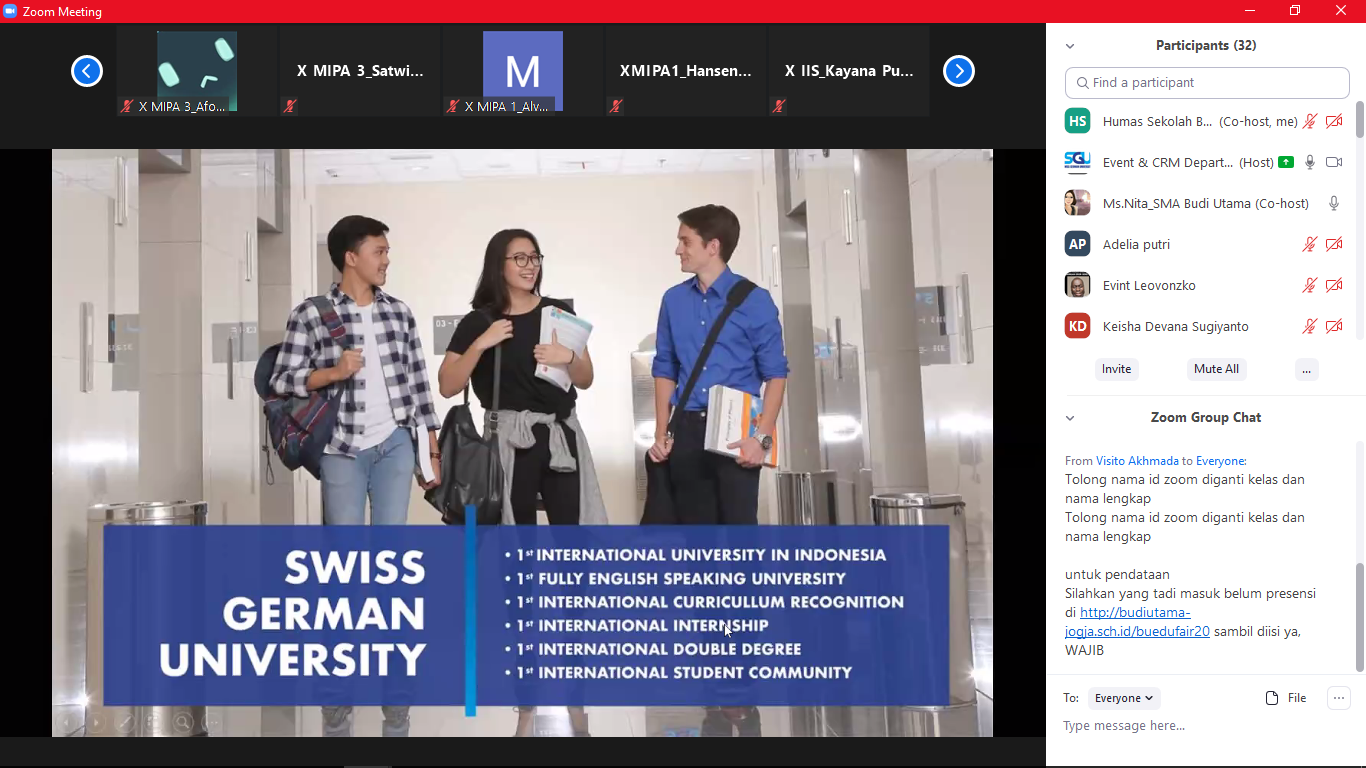The image size is (1366, 768).
Task: Click the Humas Sekolah HS avatar
Action: pos(1077,121)
